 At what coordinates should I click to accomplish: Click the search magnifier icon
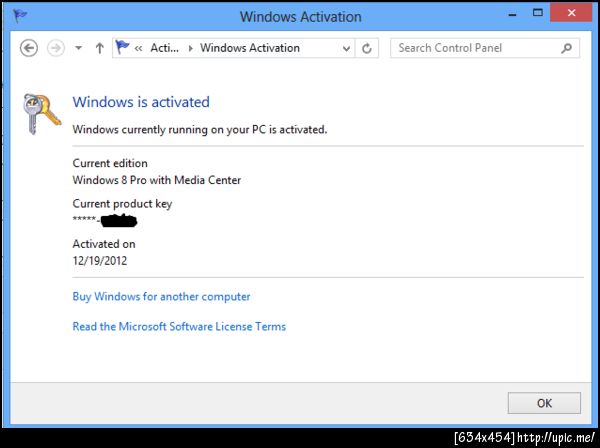click(x=567, y=48)
